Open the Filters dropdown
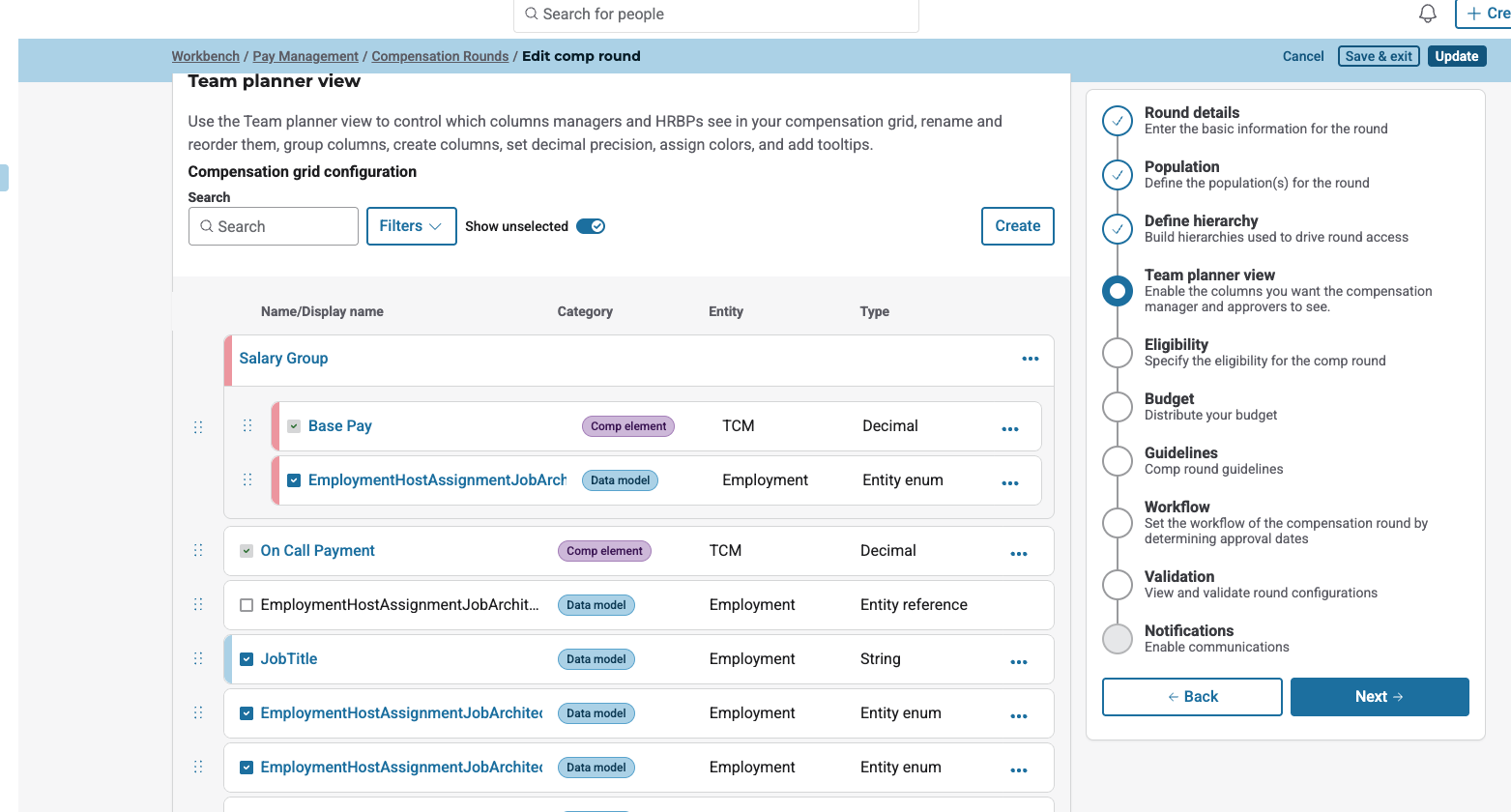 [411, 226]
